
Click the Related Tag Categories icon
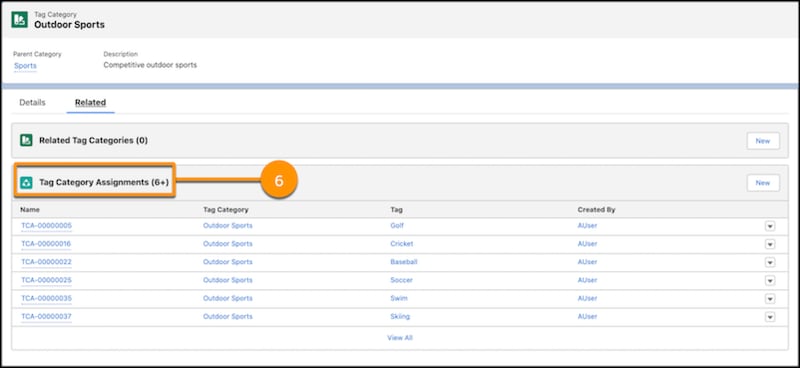pyautogui.click(x=26, y=140)
